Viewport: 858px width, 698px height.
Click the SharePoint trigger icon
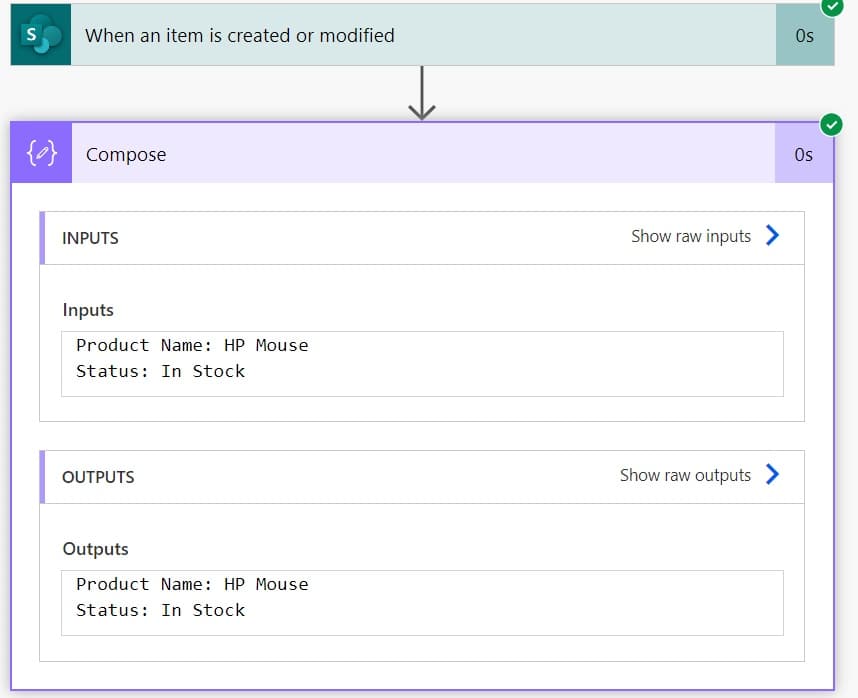tap(41, 35)
